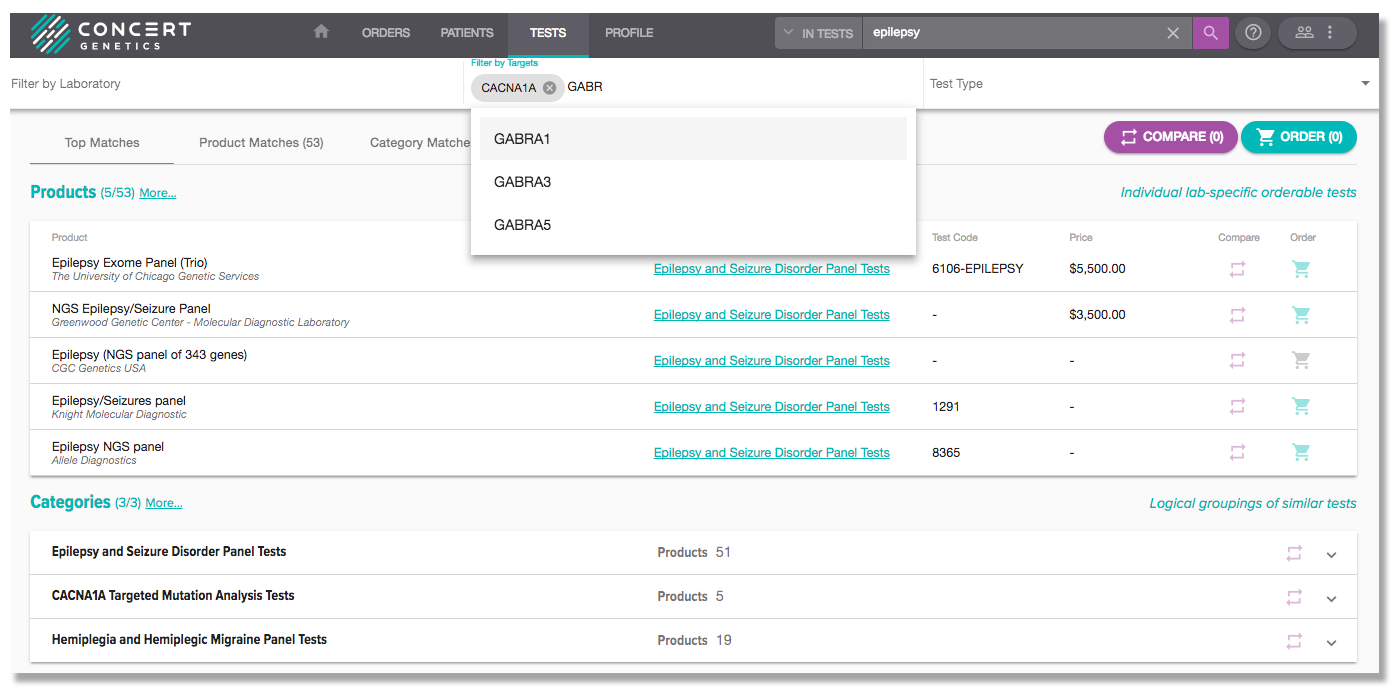Remove the CACNA1A target chip
1400x700 pixels.
point(549,88)
